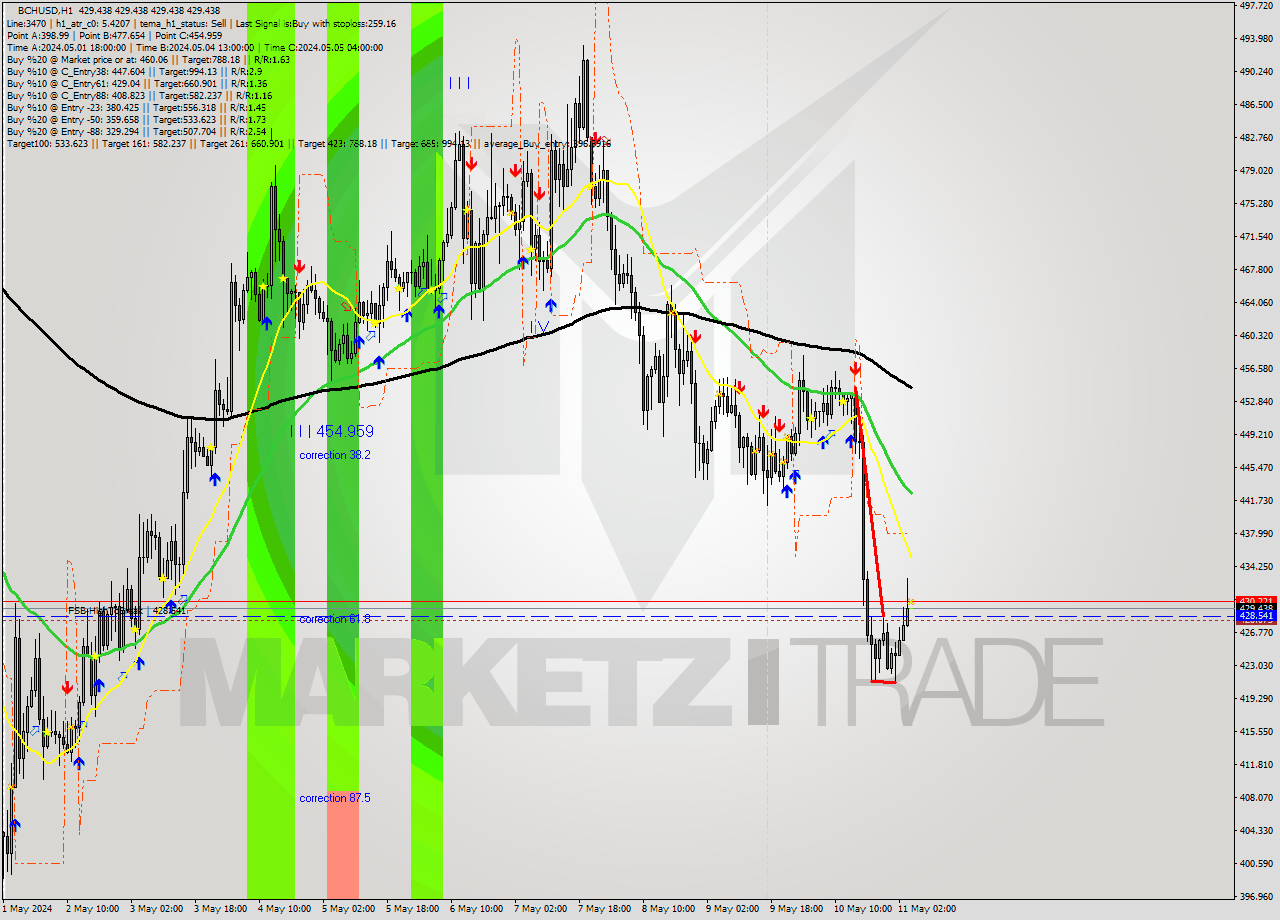Select the 'Buy %20 @ Entry -88: 329.294' line
Image resolution: width=1280 pixels, height=920 pixels.
[x=136, y=131]
